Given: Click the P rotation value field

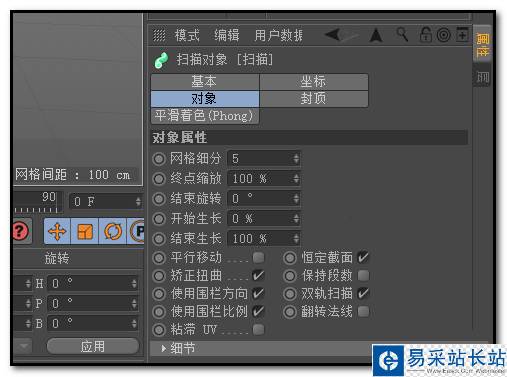Looking at the screenshot, I should (92, 304).
